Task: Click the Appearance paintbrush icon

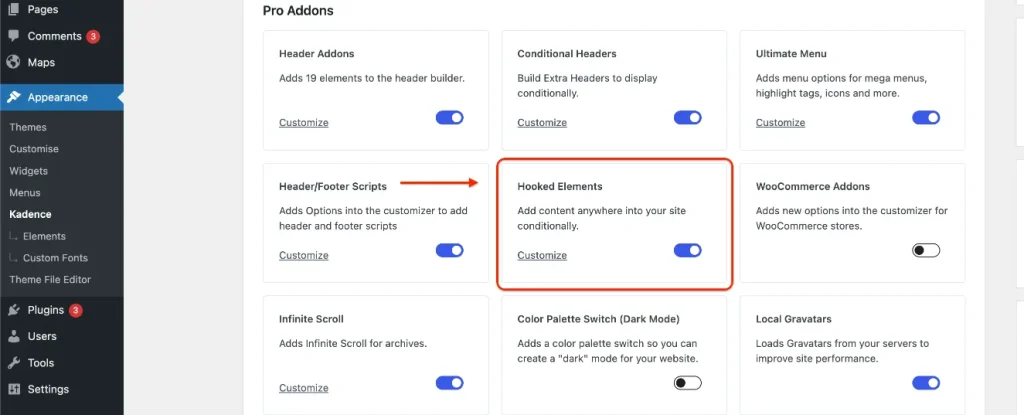Action: pyautogui.click(x=13, y=97)
